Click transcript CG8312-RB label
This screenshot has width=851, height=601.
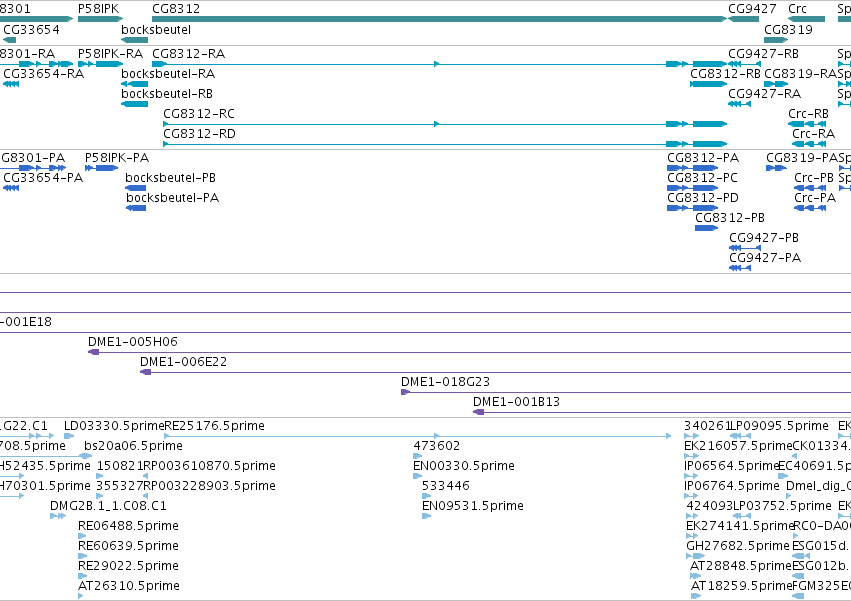pos(725,74)
